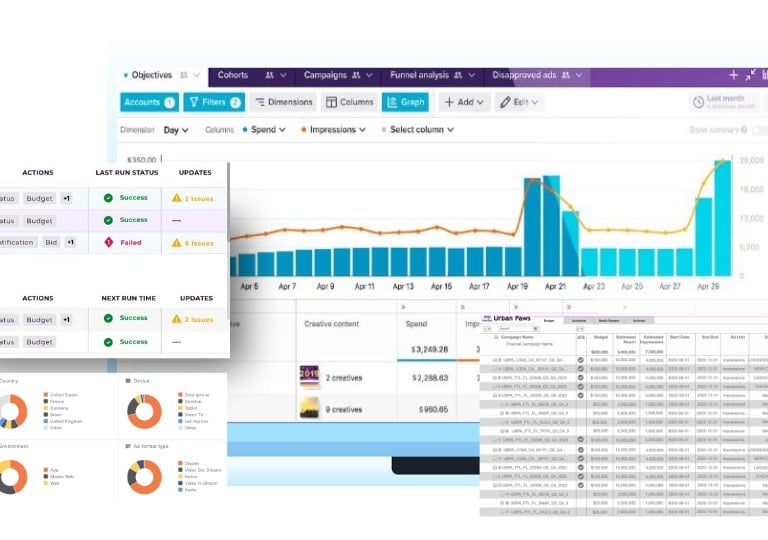Screen dimensions: 768x540
Task: Click the Accounts button
Action: (x=149, y=102)
